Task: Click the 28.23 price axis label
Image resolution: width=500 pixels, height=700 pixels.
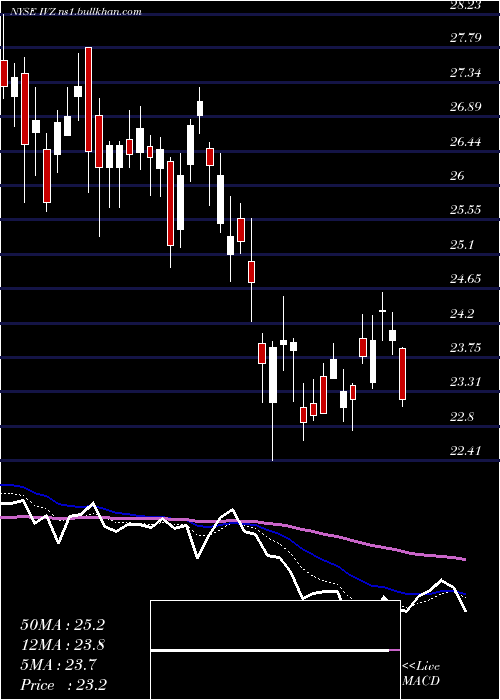Action: (x=465, y=4)
